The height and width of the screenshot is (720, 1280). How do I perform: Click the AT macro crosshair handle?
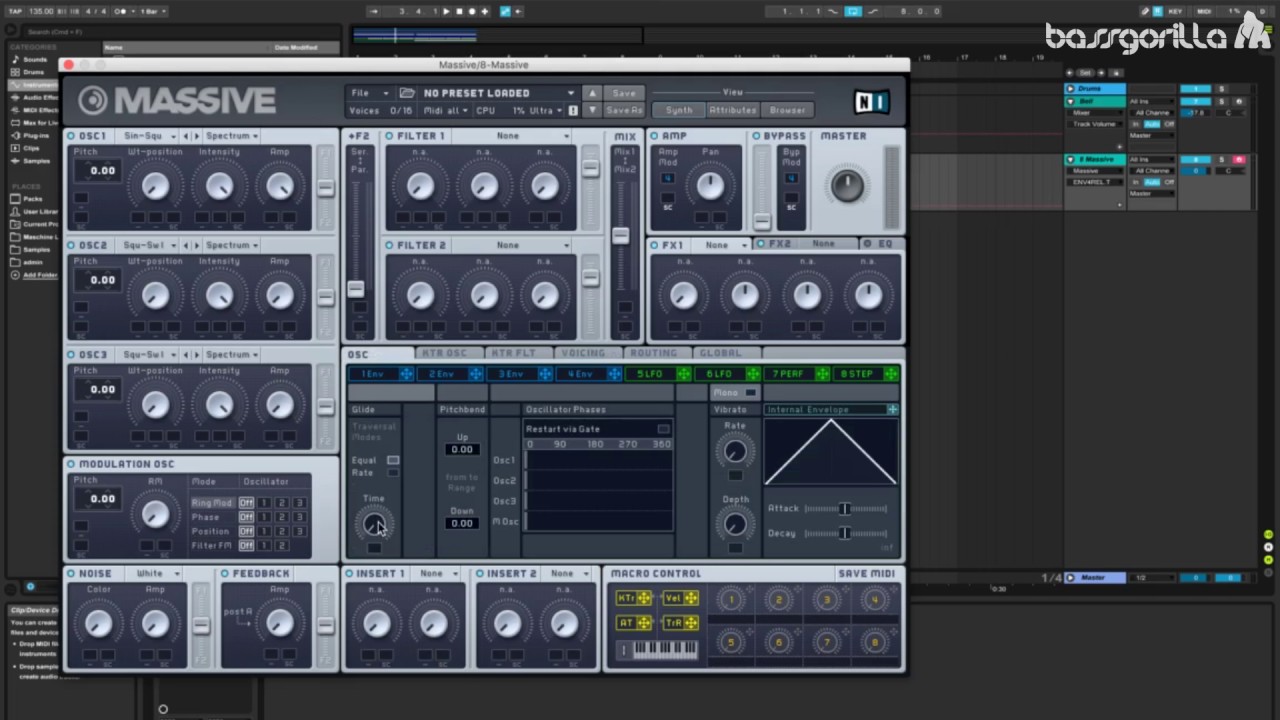coord(643,623)
